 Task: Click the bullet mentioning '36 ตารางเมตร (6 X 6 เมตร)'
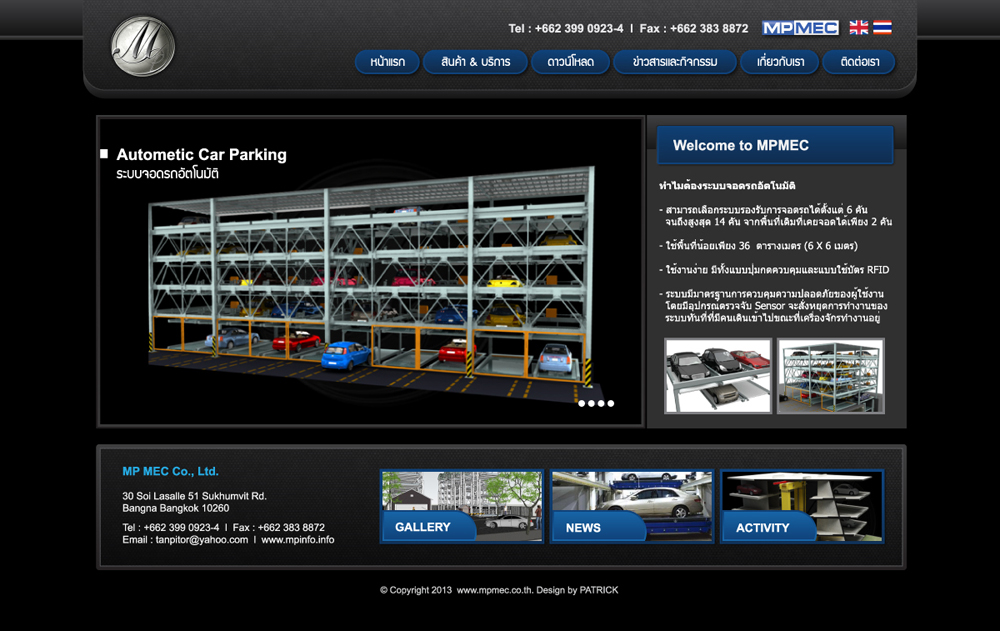point(758,246)
